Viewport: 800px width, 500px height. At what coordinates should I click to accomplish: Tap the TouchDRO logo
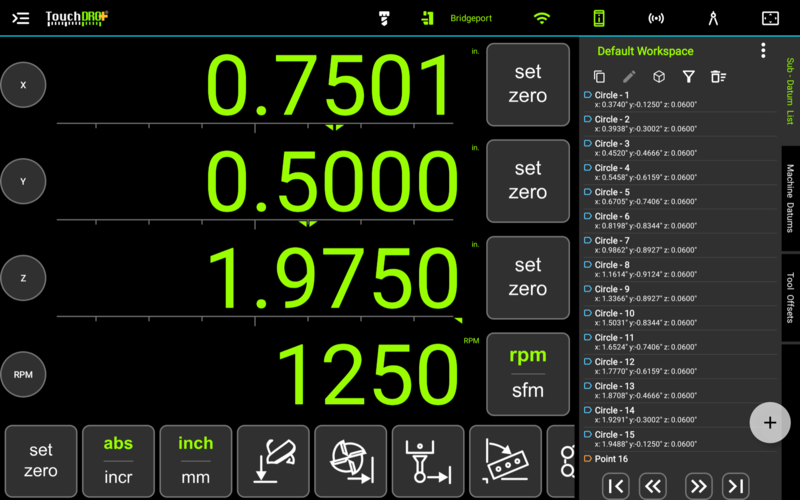[77, 18]
